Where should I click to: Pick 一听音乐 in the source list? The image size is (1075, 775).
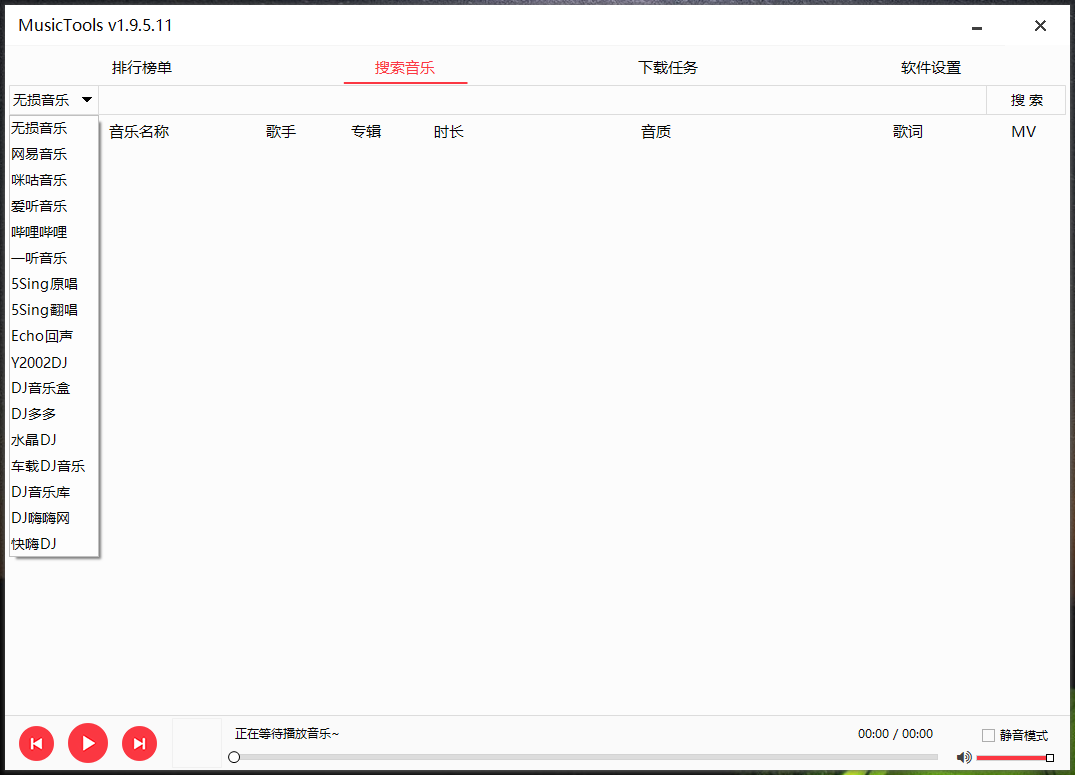coord(54,259)
